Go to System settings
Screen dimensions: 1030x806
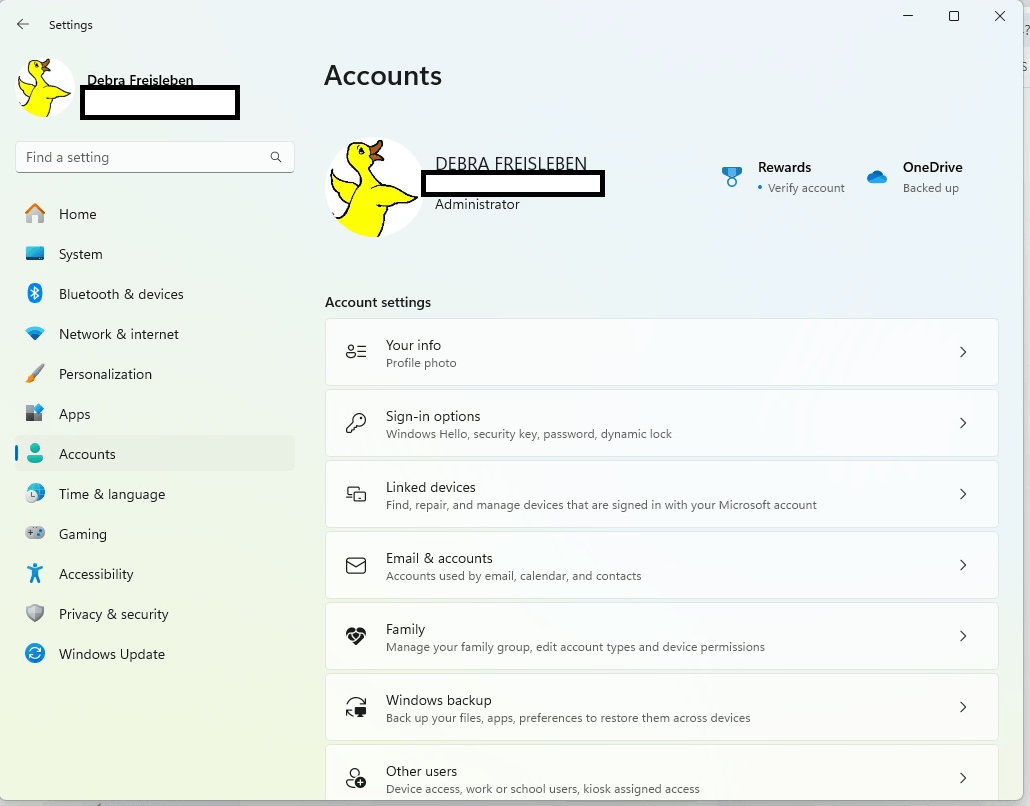pos(154,254)
